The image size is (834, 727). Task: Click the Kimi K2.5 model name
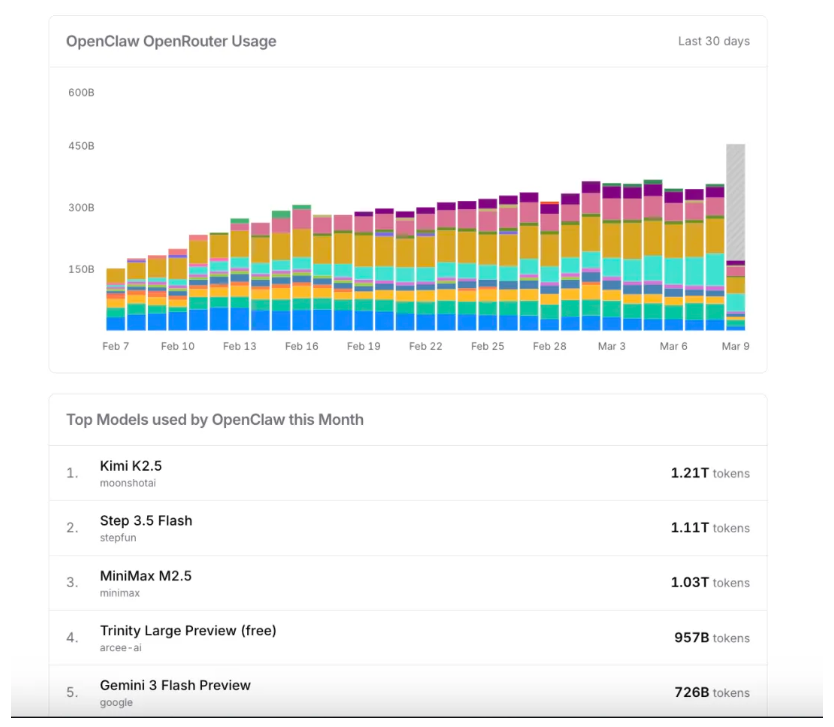click(131, 466)
